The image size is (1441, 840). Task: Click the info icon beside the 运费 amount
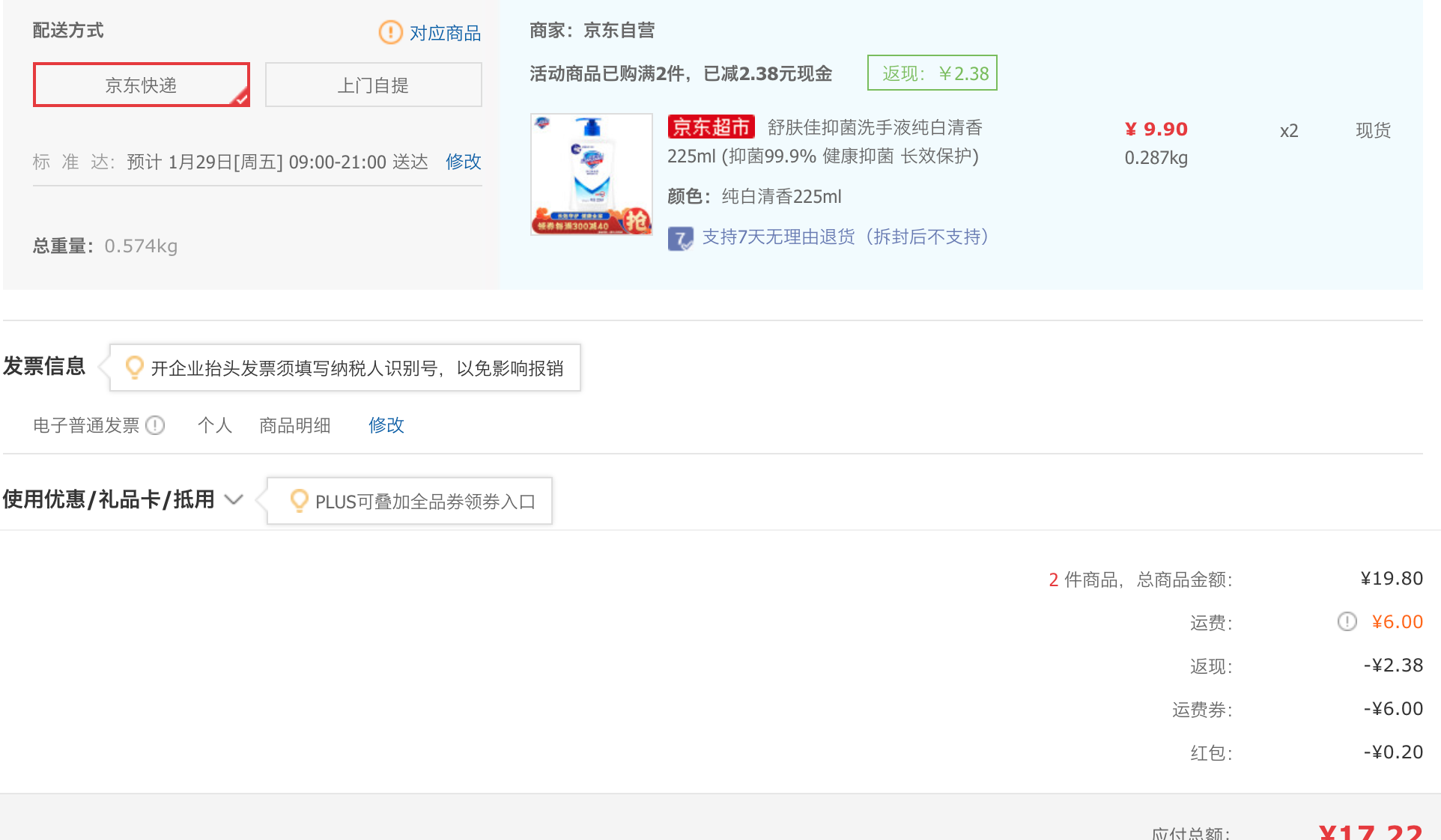click(x=1347, y=621)
